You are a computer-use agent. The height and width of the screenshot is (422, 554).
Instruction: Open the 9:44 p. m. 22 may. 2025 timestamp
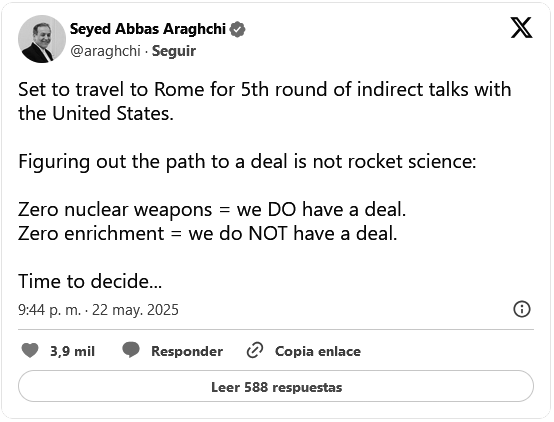click(98, 310)
